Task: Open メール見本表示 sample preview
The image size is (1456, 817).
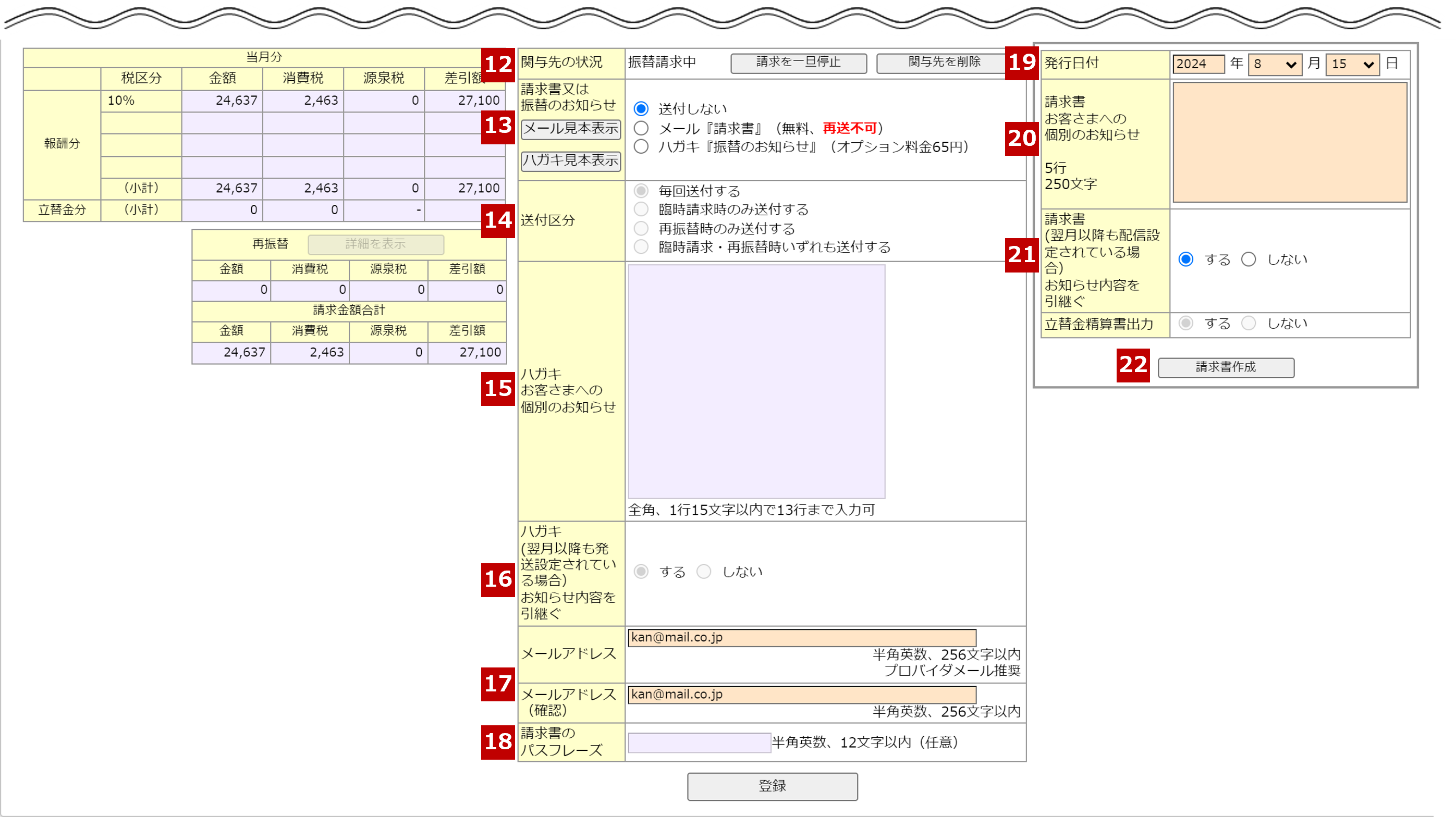Action: click(x=570, y=129)
